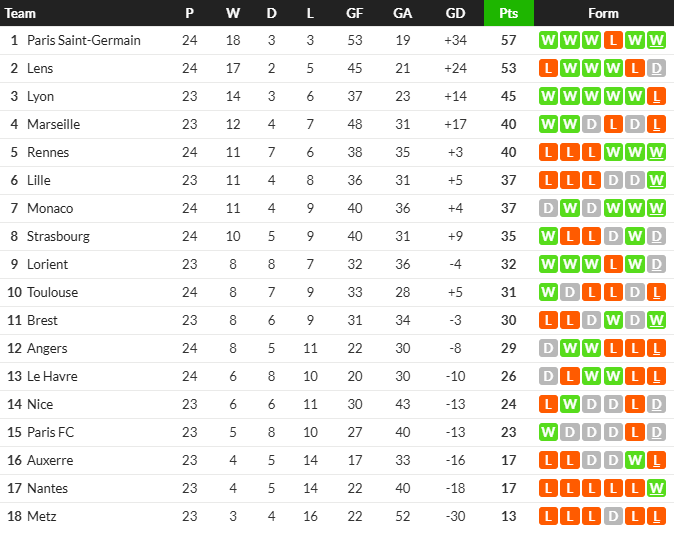Click Paris Saint-Germain's orange L form badge

[x=613, y=40]
